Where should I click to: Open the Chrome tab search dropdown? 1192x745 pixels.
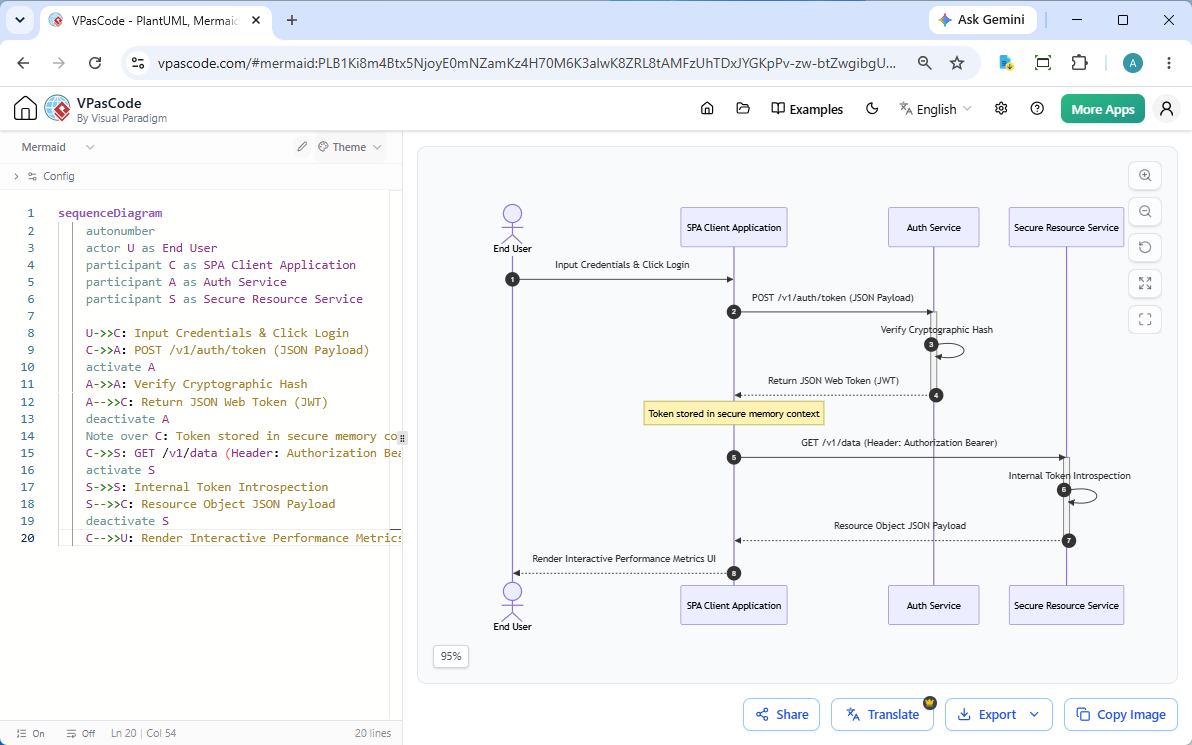click(20, 21)
